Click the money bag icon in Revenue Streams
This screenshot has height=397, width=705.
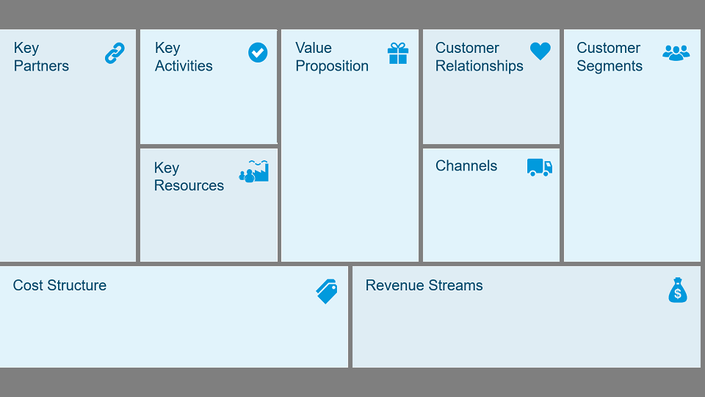coord(678,290)
